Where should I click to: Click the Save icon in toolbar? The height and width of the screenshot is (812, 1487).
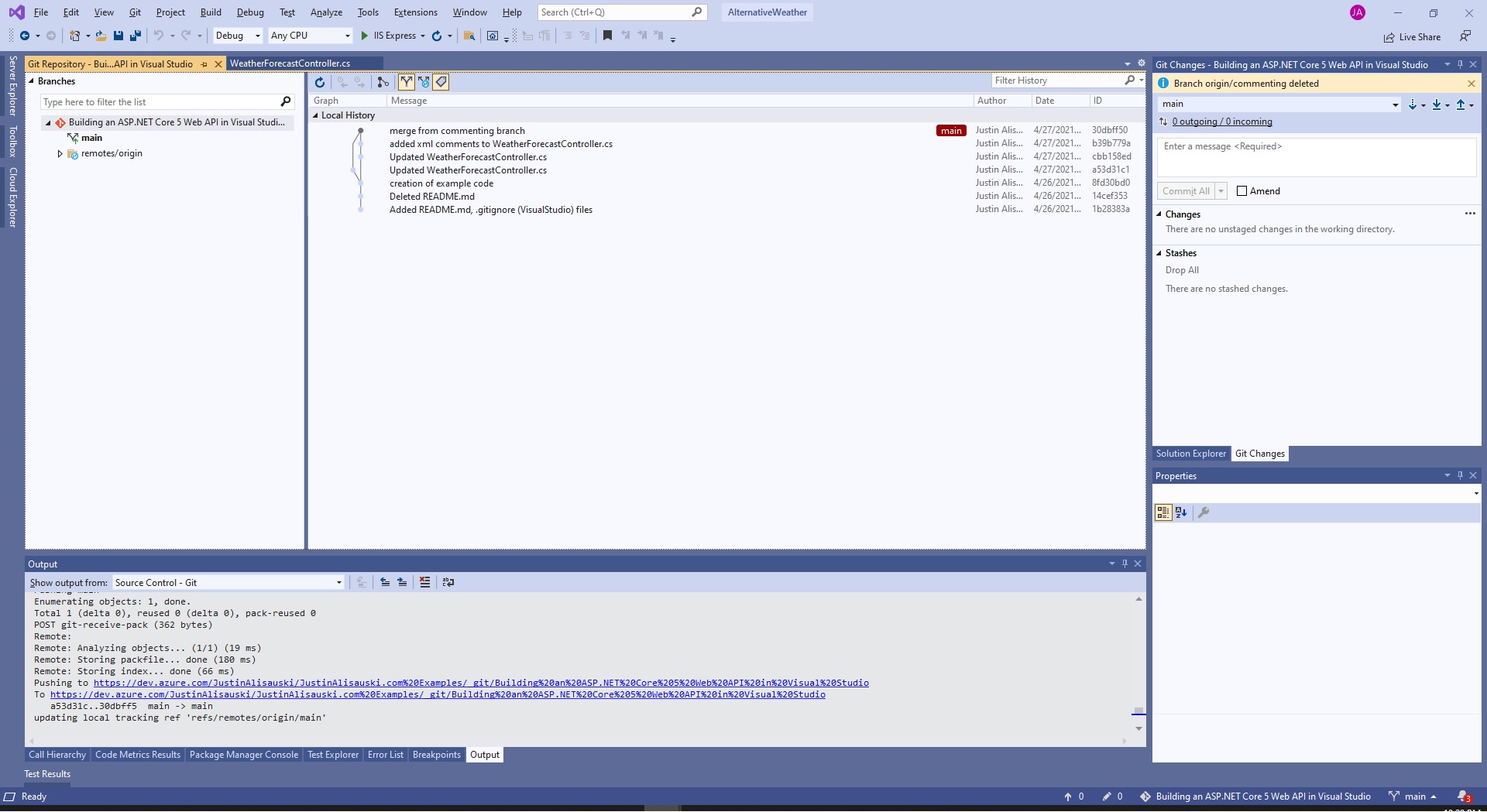point(118,36)
